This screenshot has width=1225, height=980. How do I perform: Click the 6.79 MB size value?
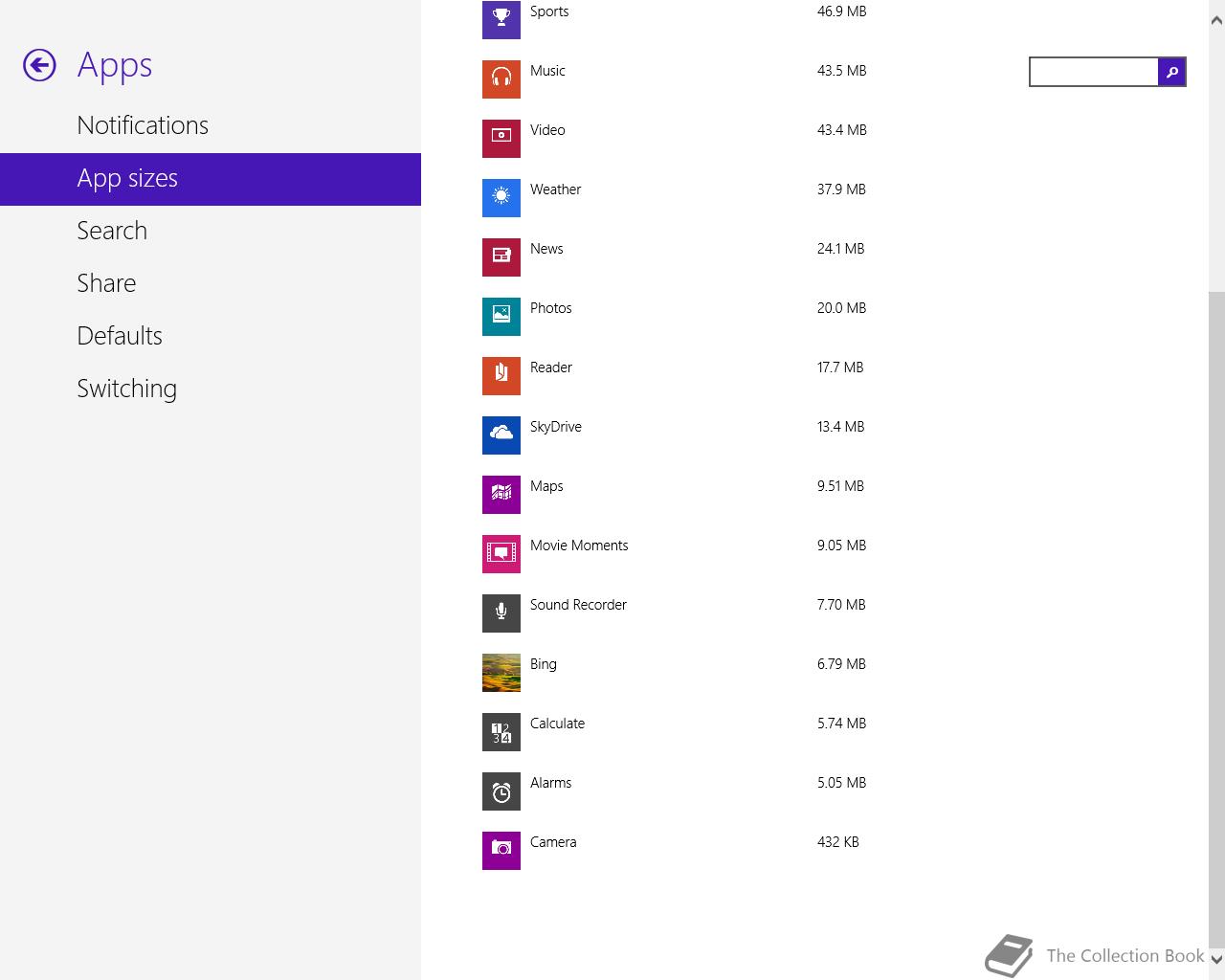coord(841,664)
